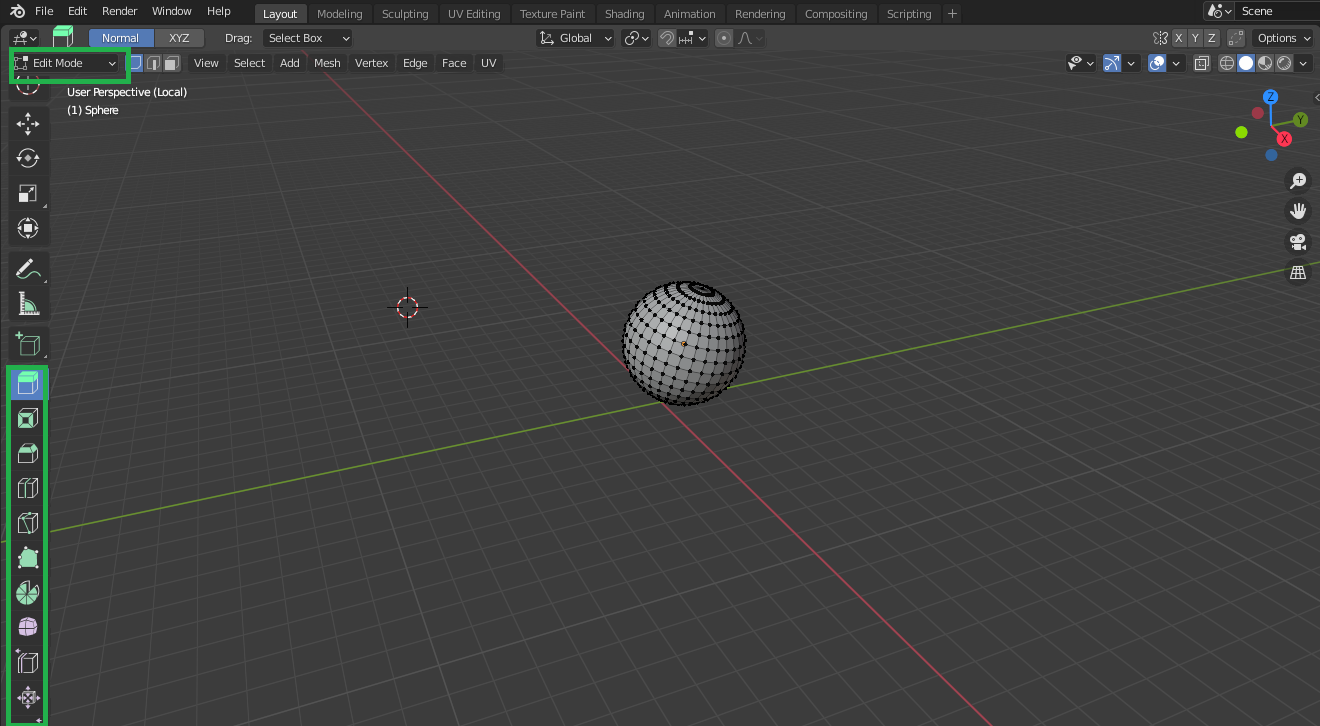Switch to wireframe viewport shading

pyautogui.click(x=1226, y=63)
